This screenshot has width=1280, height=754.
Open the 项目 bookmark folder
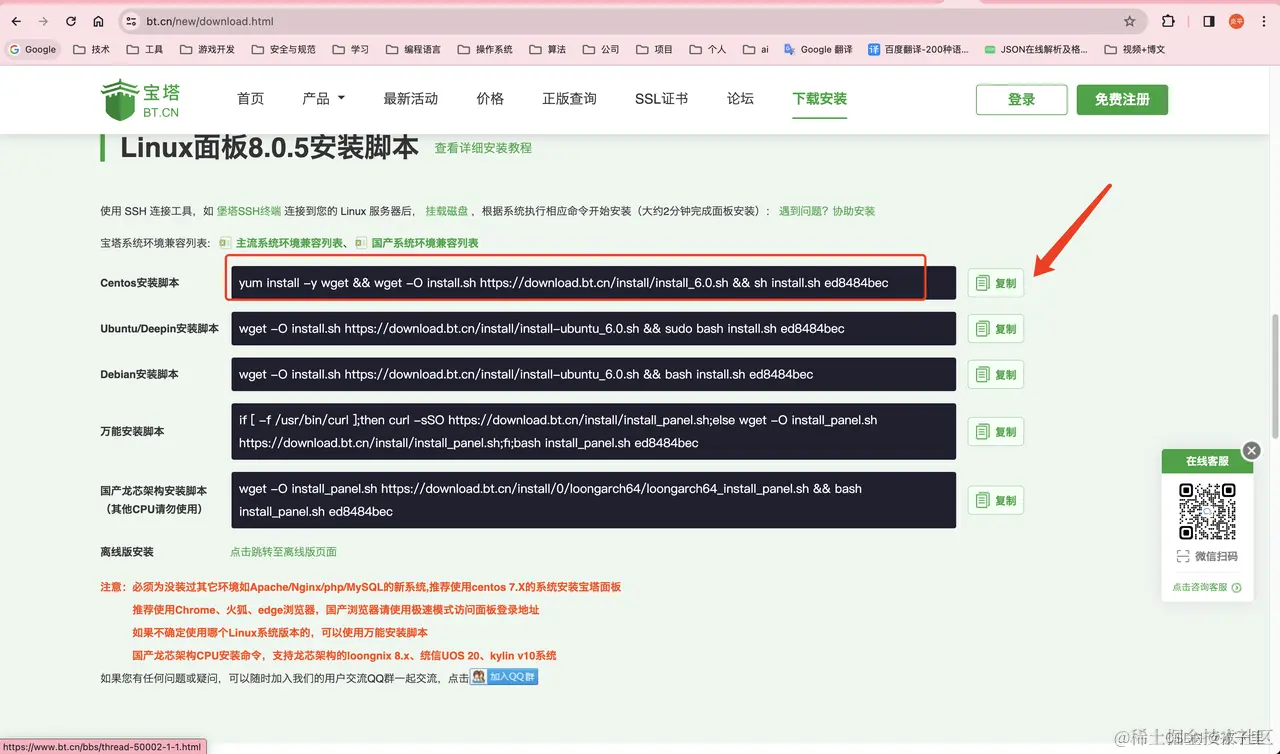pos(654,49)
